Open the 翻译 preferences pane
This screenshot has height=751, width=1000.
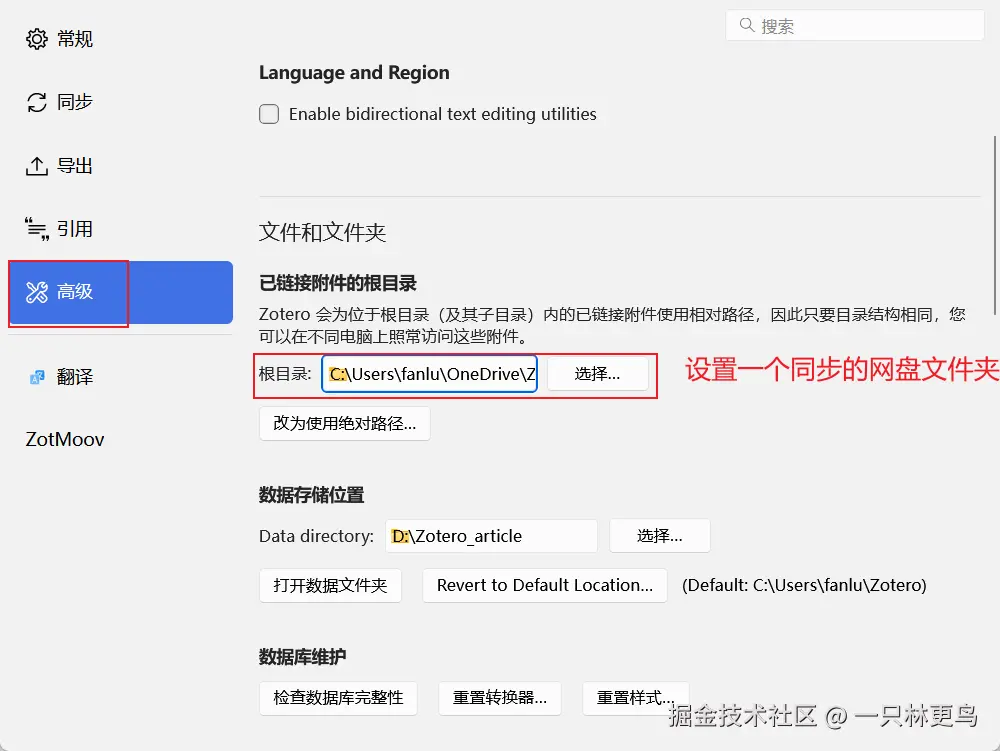pos(121,377)
